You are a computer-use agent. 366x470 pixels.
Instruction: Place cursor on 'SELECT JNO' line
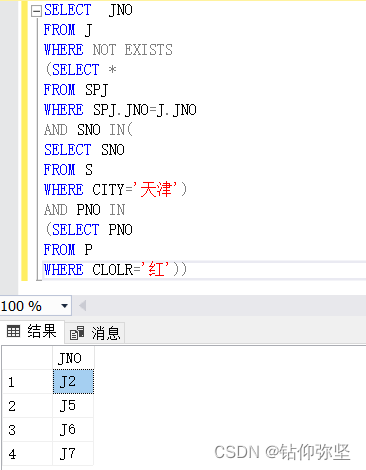click(x=88, y=10)
